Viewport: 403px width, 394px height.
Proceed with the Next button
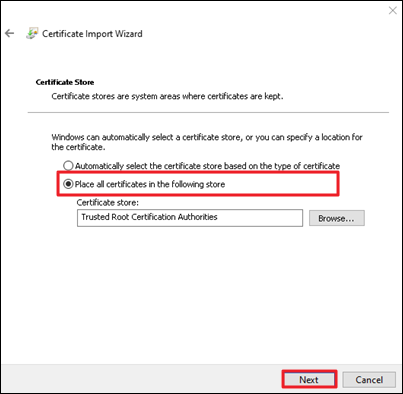pos(309,379)
